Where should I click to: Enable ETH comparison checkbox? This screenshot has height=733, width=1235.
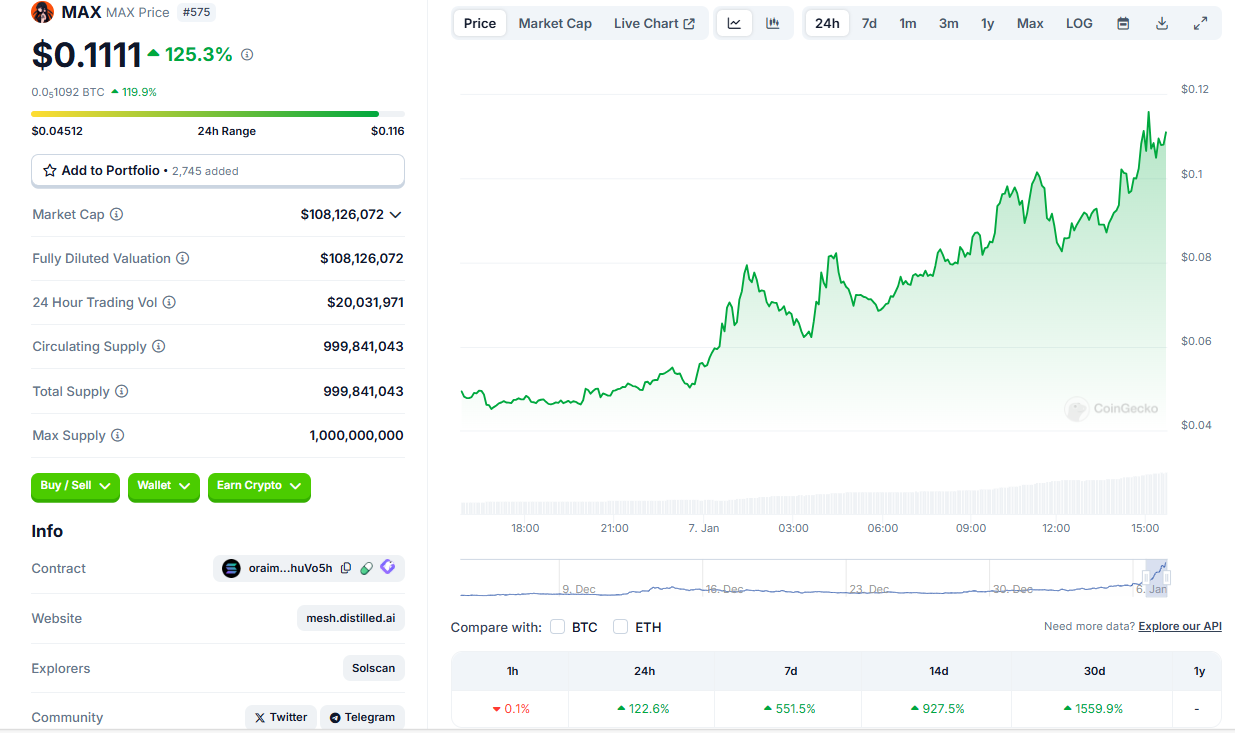pyautogui.click(x=621, y=627)
